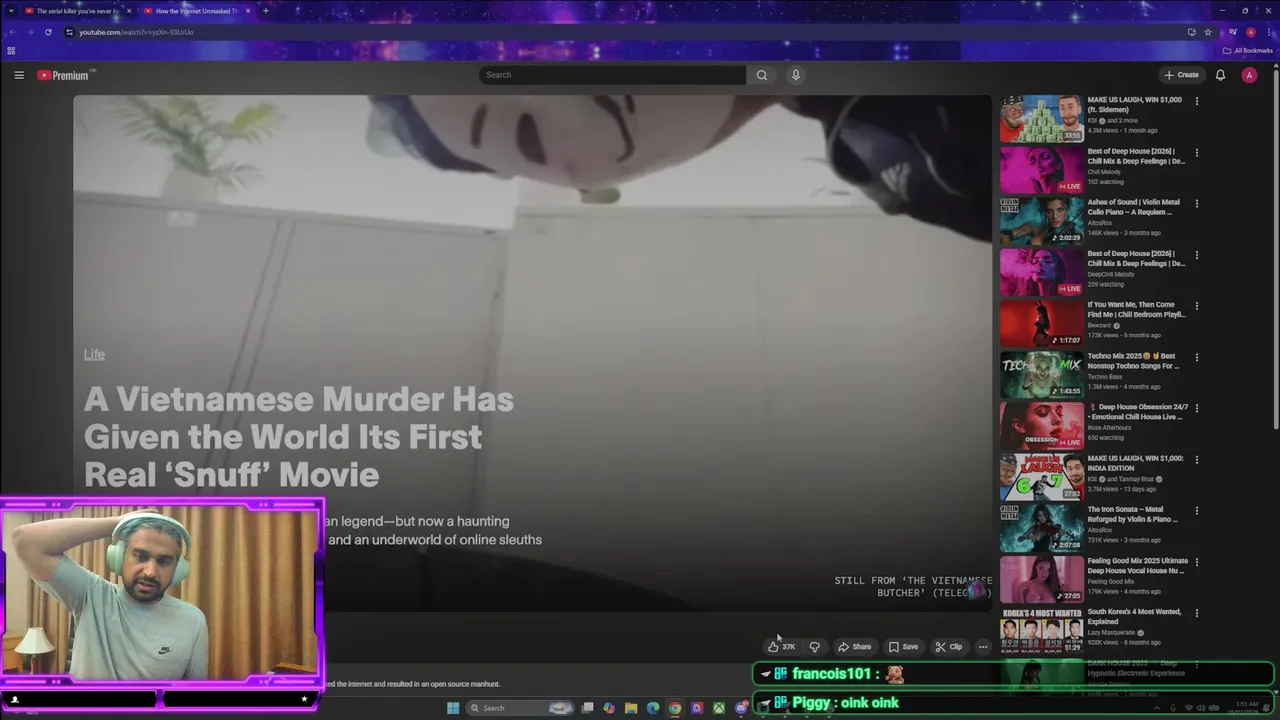Reload the page
The image size is (1280, 720).
(48, 32)
